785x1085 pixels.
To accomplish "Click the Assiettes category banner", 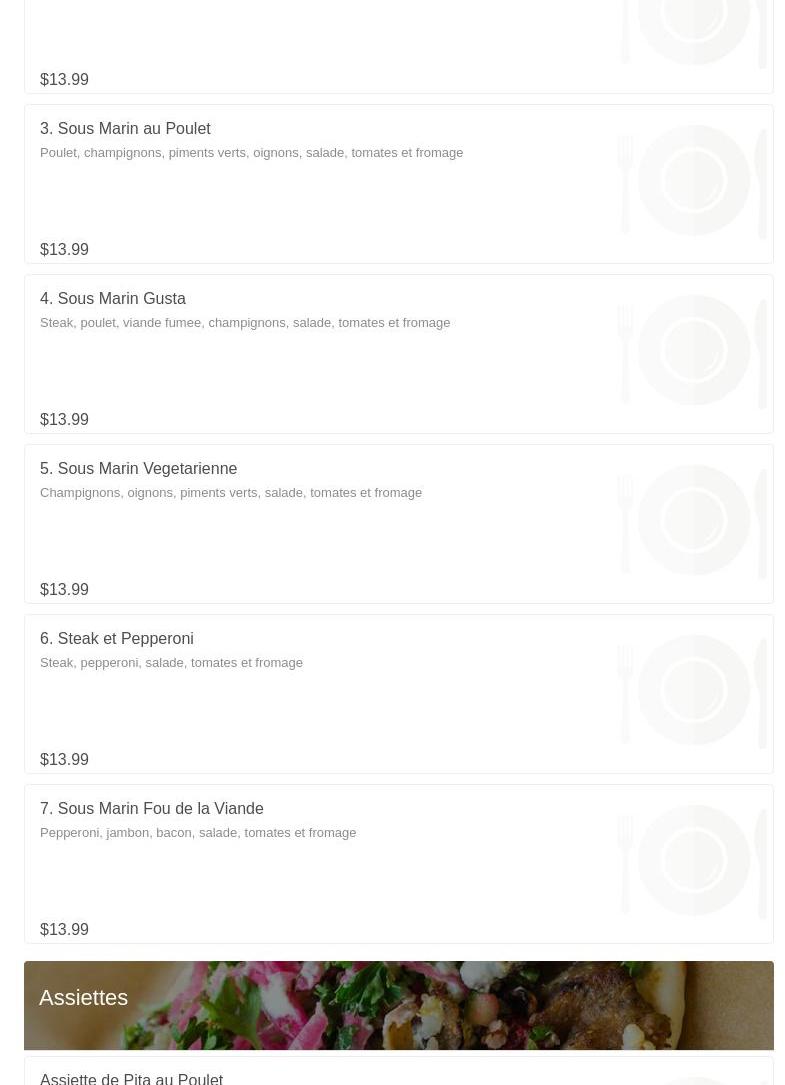I will pyautogui.click(x=398, y=1005).
